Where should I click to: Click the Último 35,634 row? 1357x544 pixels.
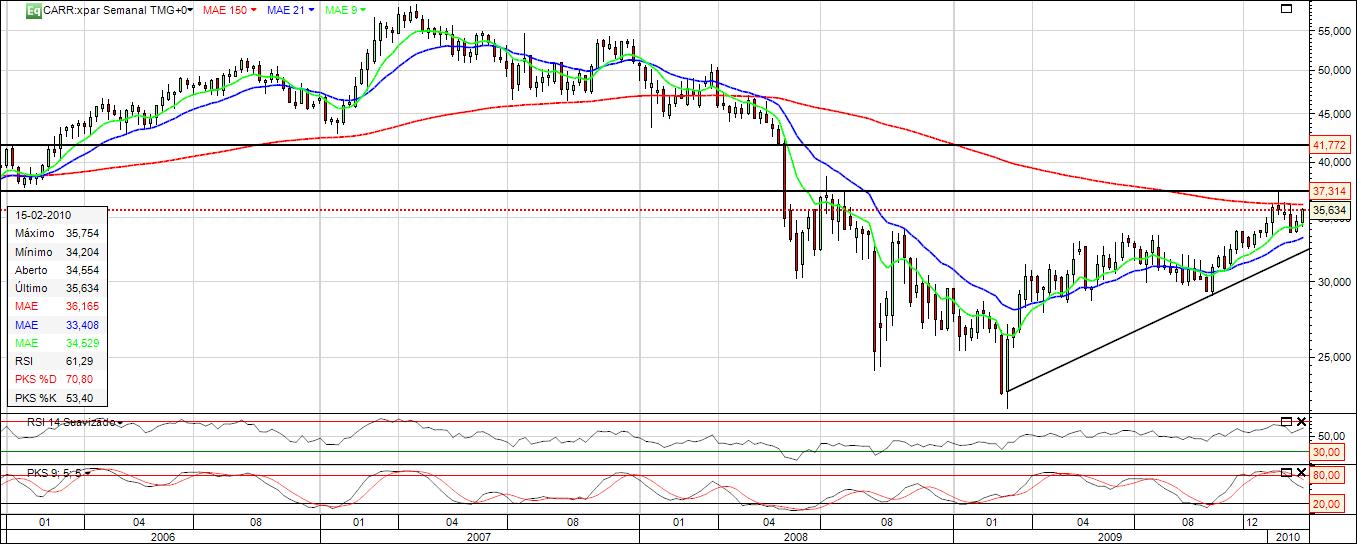pyautogui.click(x=57, y=288)
